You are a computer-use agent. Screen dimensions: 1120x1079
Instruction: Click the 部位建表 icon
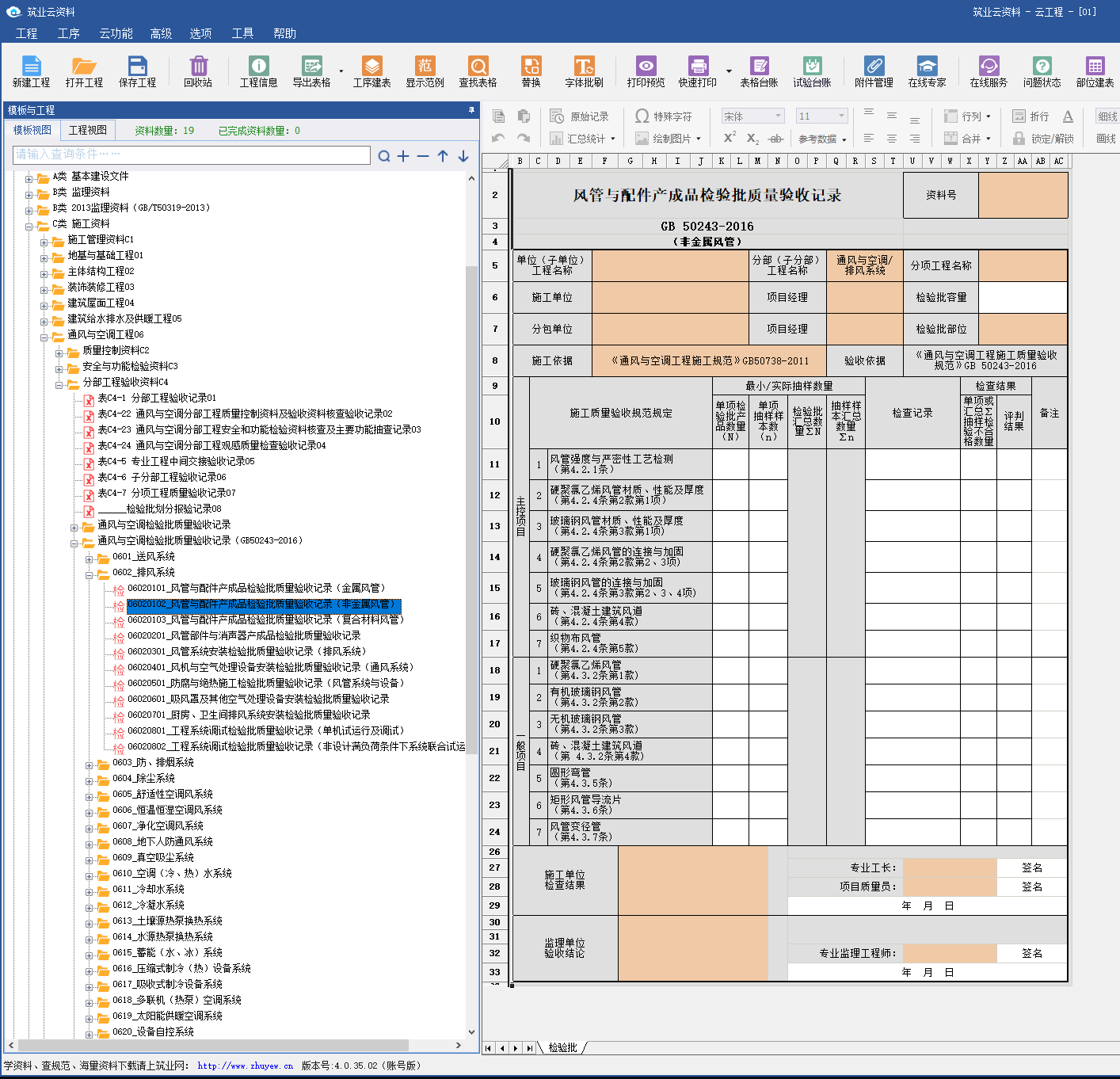click(x=1095, y=71)
